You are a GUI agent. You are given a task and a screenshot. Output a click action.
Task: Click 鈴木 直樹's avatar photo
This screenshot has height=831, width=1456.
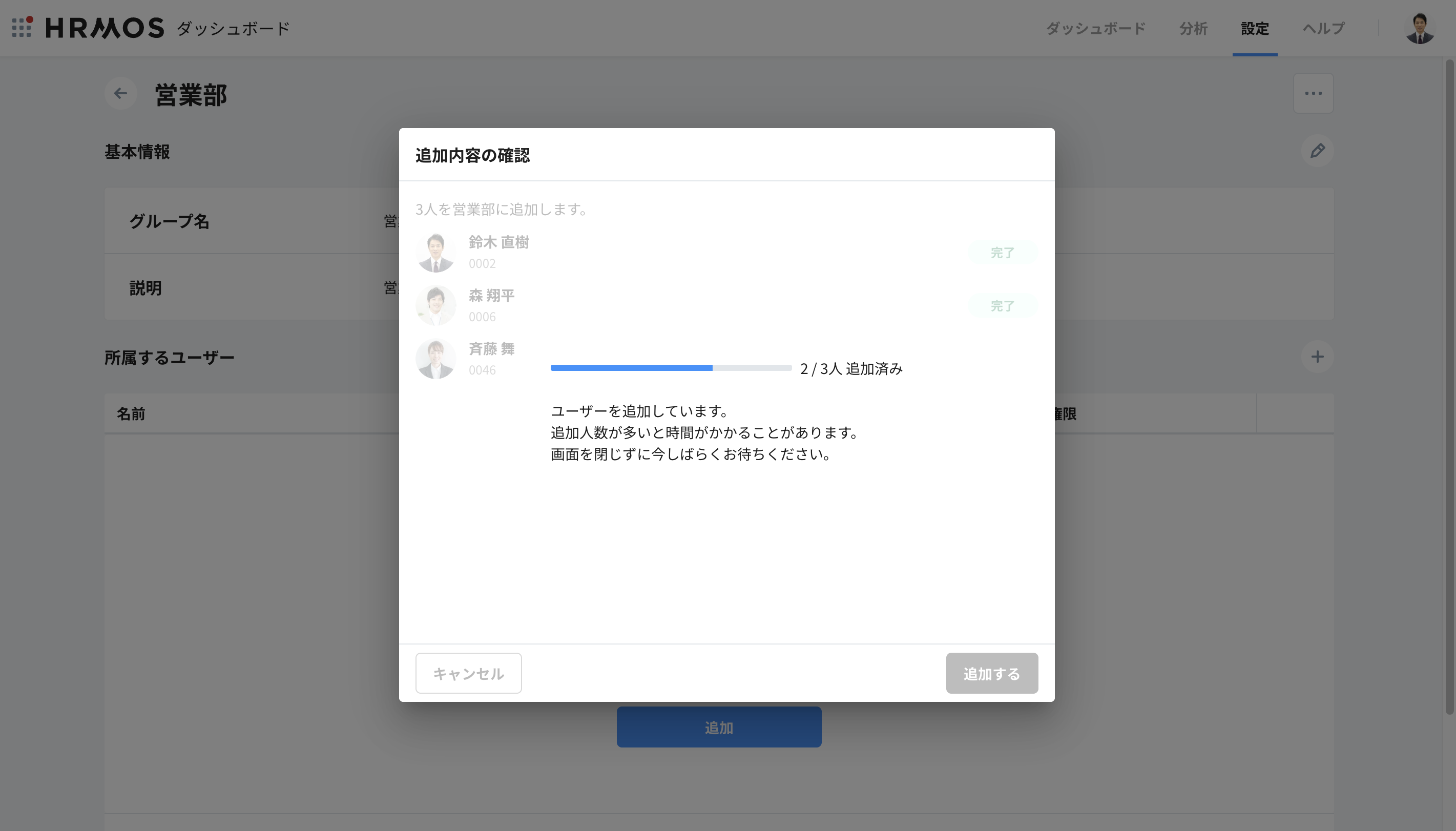pyautogui.click(x=435, y=252)
